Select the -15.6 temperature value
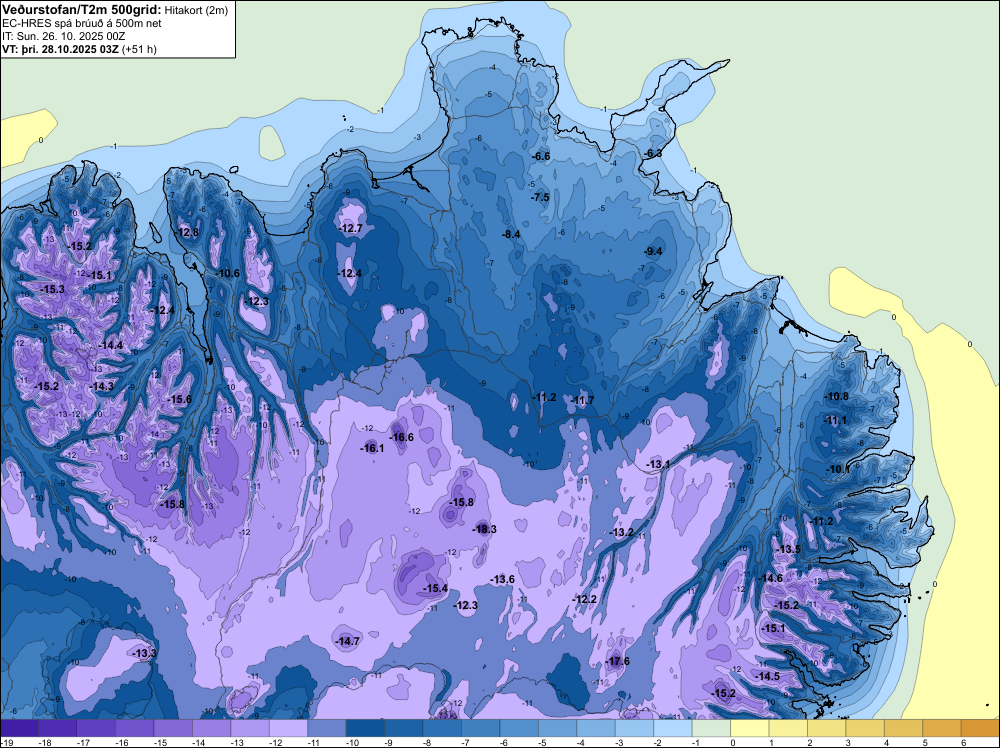Screen dimensions: 1000x748 (180, 399)
